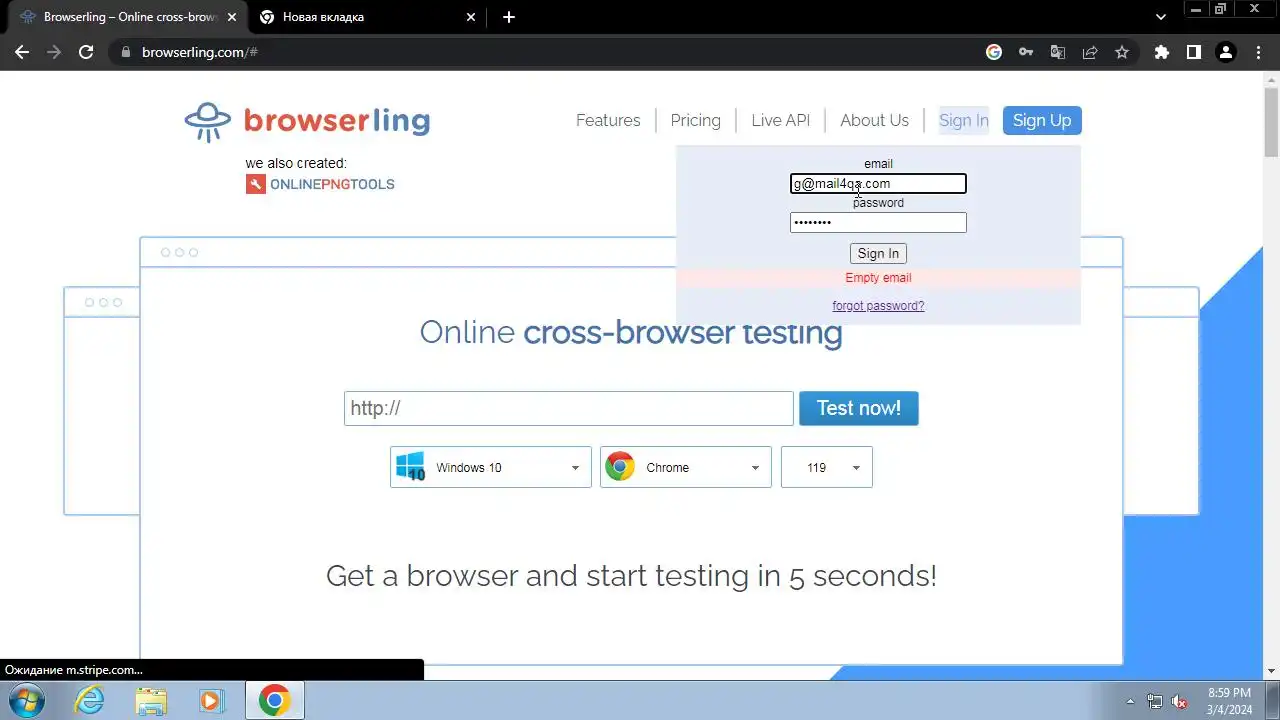Viewport: 1280px width, 720px height.
Task: Click the http:// URL input box
Action: click(x=569, y=408)
